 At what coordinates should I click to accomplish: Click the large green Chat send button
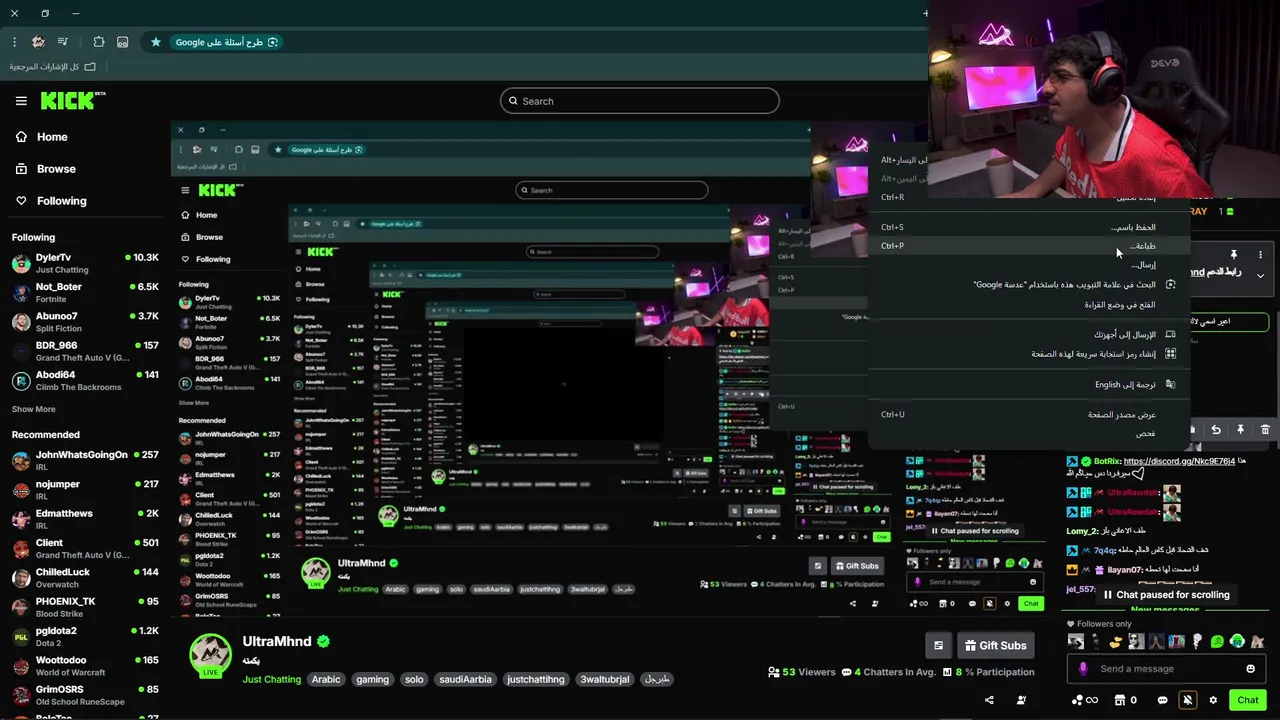pyautogui.click(x=1247, y=700)
